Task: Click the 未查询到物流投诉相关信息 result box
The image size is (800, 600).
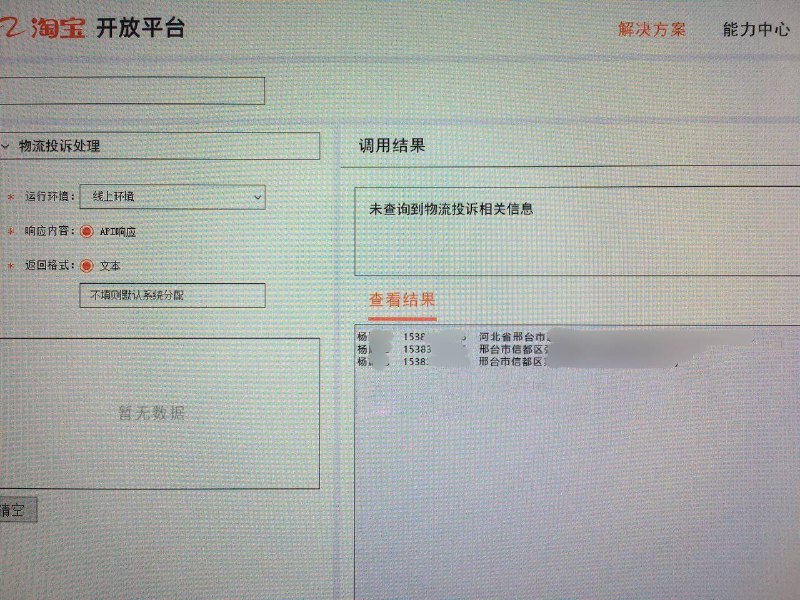Action: pyautogui.click(x=577, y=231)
